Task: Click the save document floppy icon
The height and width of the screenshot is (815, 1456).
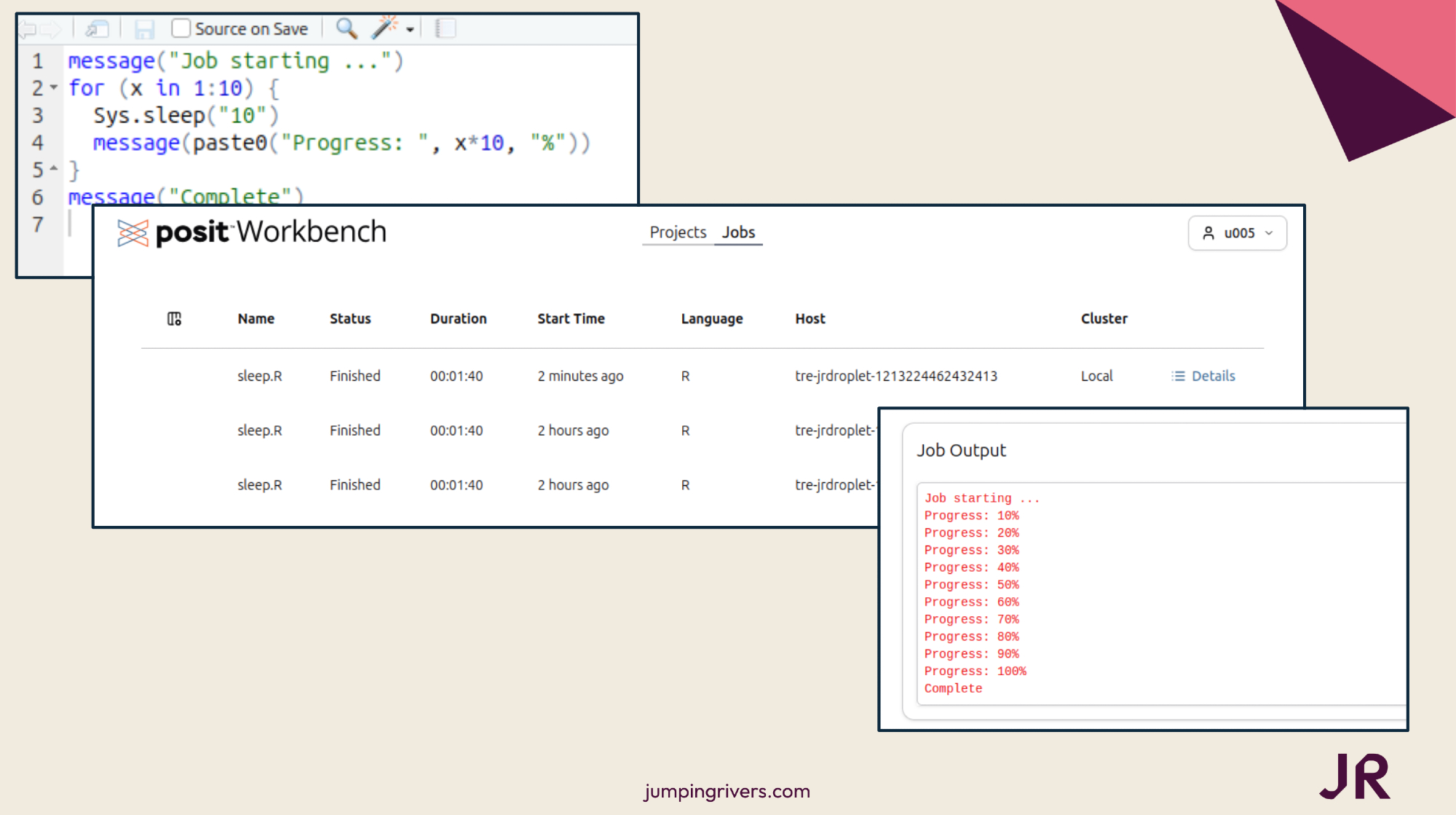Action: pyautogui.click(x=144, y=29)
